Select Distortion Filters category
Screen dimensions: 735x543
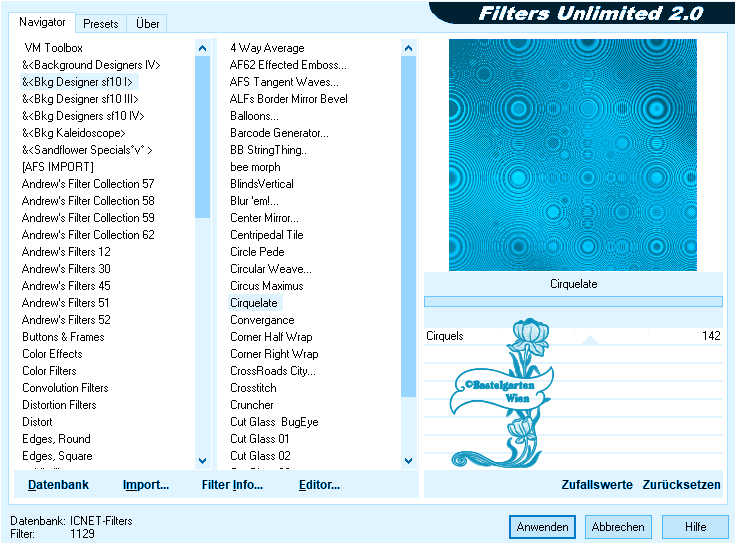click(59, 405)
